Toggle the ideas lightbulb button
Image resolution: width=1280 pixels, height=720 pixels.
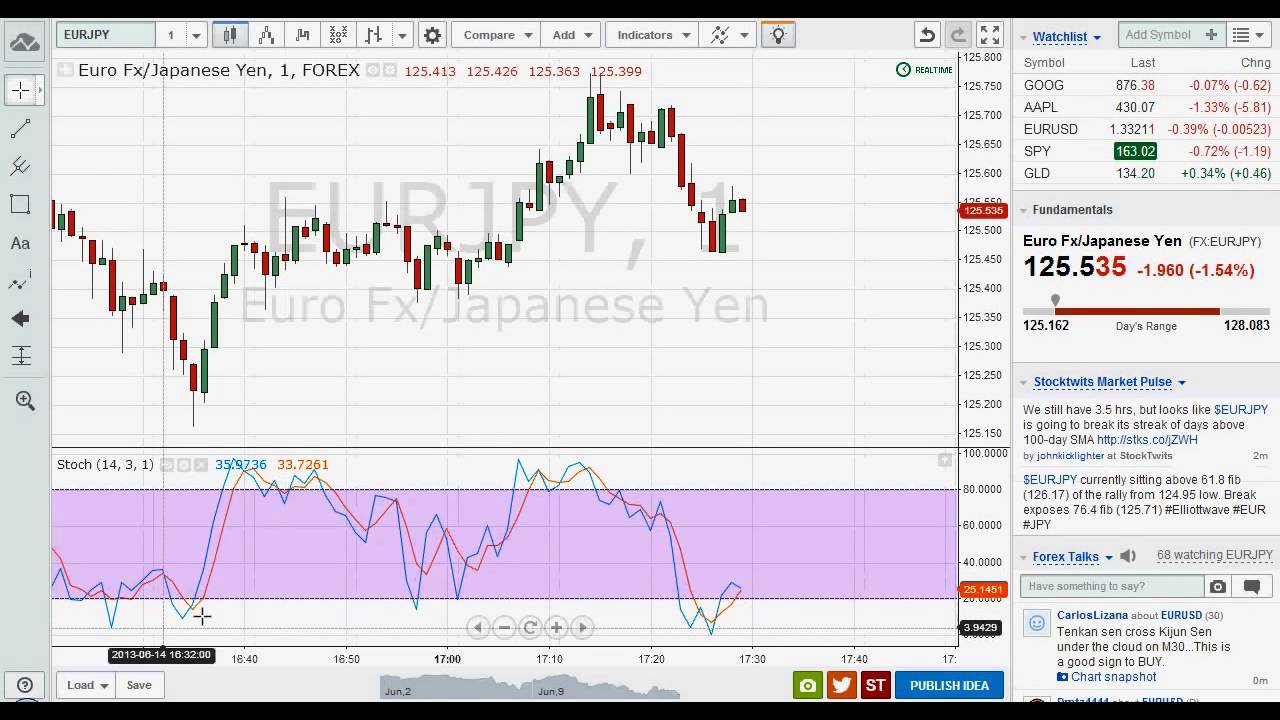777,35
